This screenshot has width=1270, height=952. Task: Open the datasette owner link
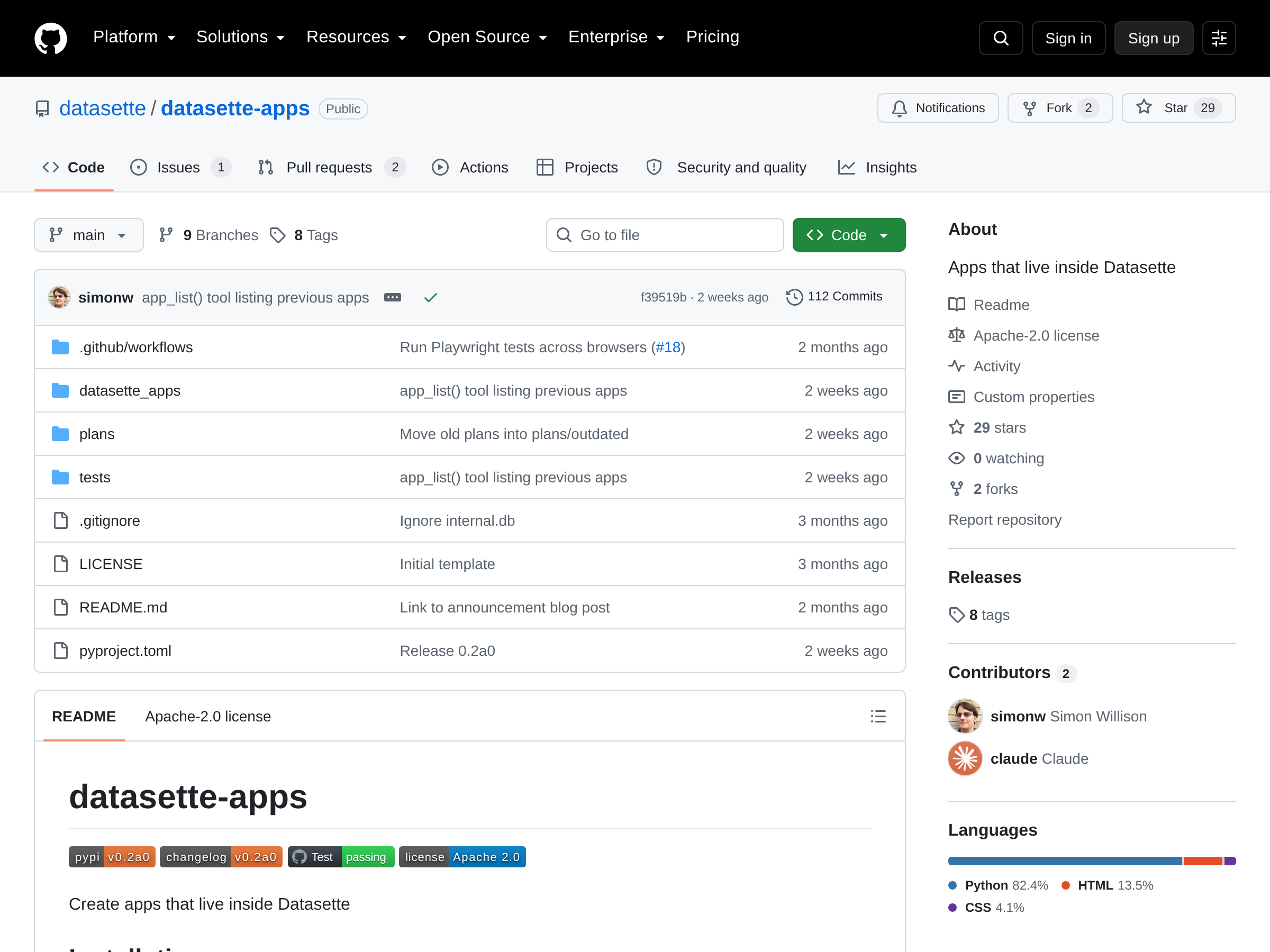[x=103, y=108]
